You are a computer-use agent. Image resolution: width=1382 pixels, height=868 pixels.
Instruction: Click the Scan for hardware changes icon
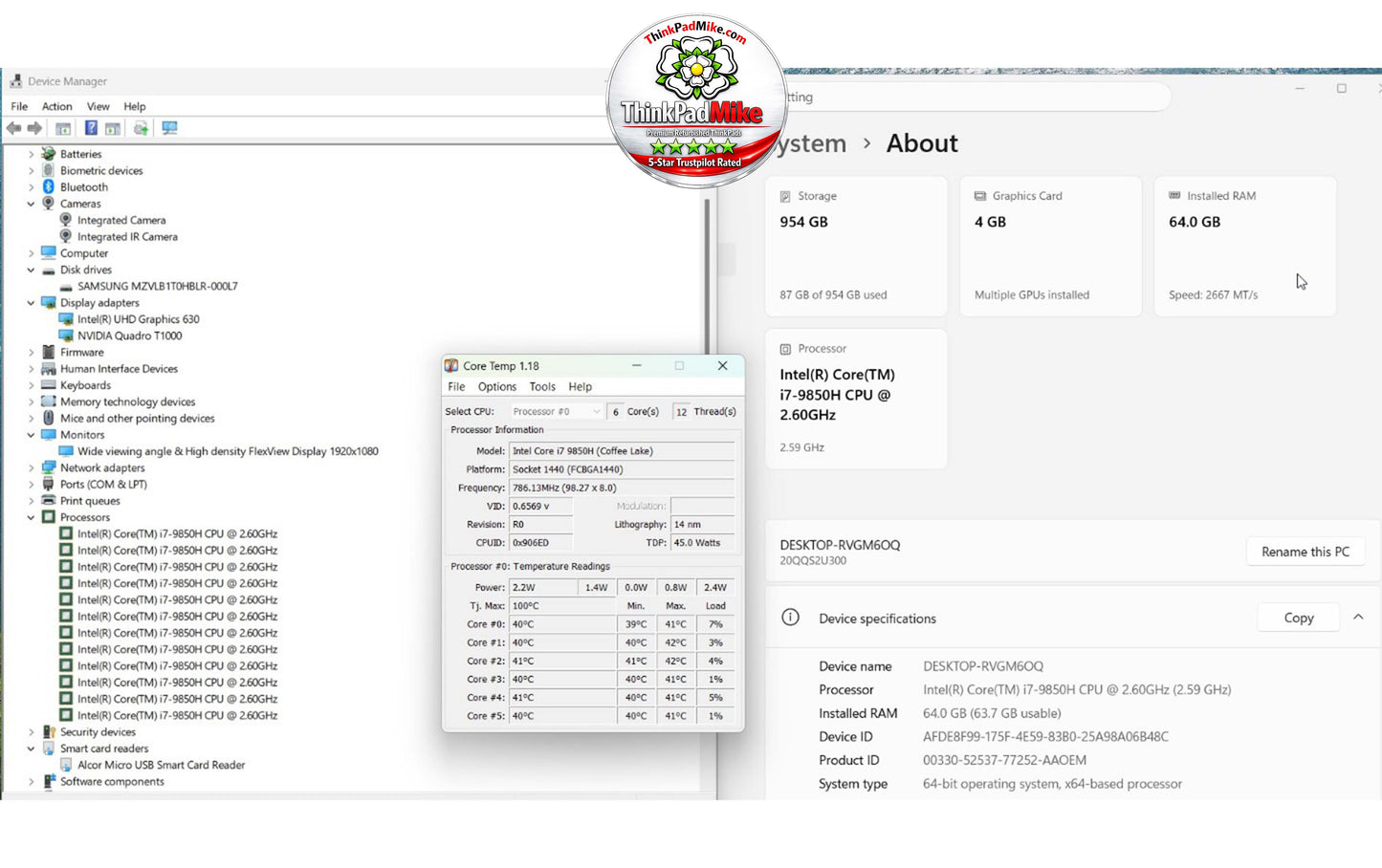169,128
